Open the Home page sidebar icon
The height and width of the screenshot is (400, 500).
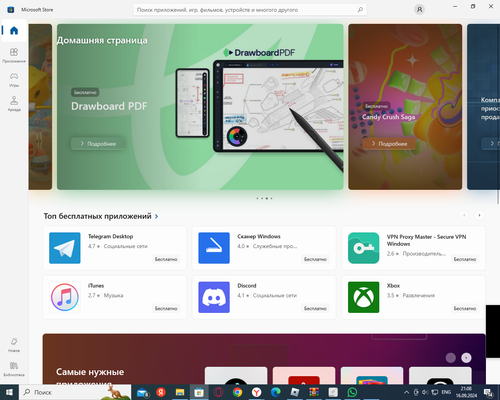14,31
